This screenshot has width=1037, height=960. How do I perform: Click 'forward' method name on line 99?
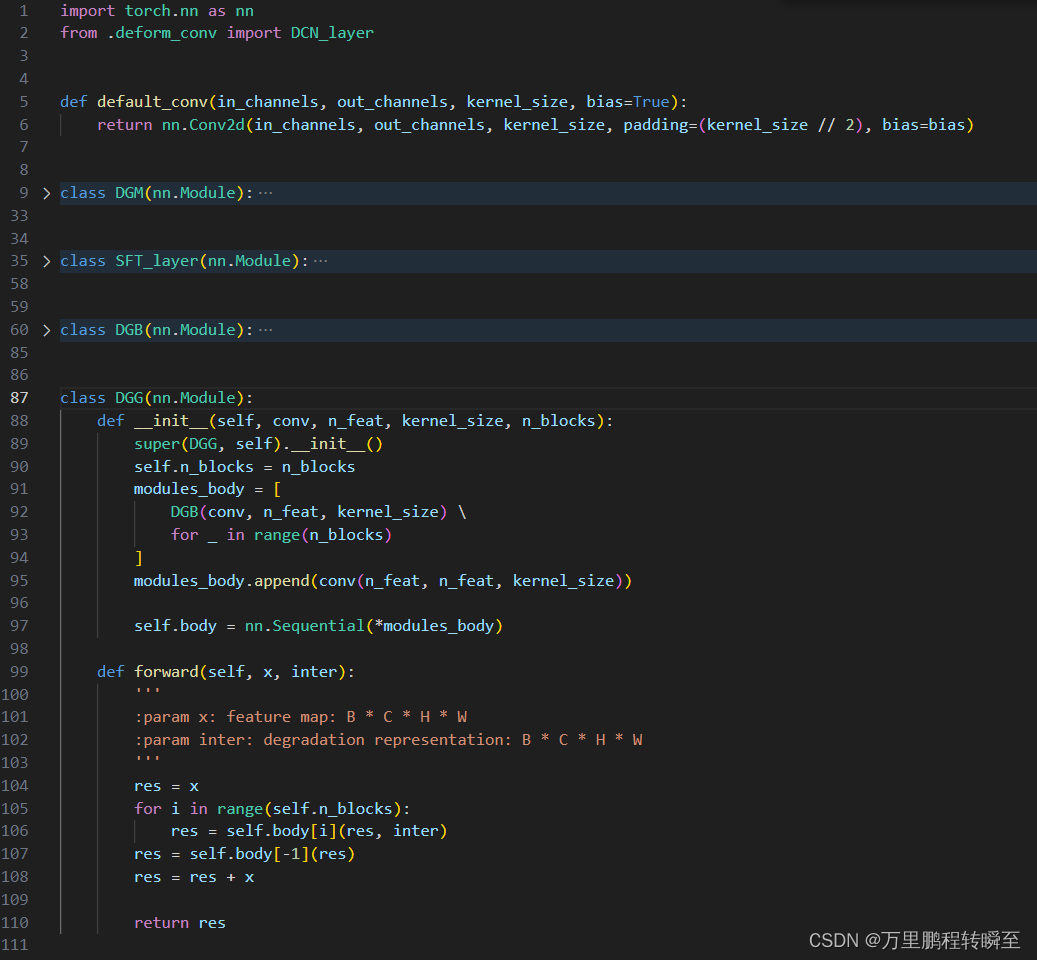[x=166, y=672]
